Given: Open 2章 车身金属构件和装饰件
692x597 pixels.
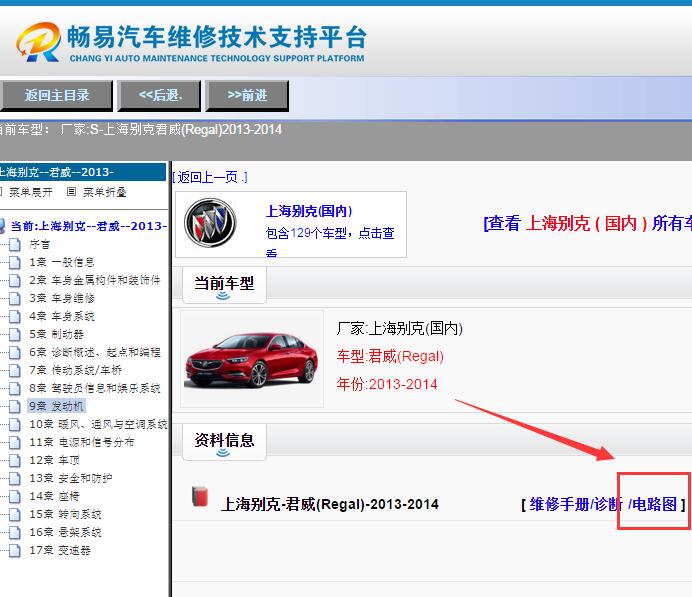Looking at the screenshot, I should pos(95,280).
